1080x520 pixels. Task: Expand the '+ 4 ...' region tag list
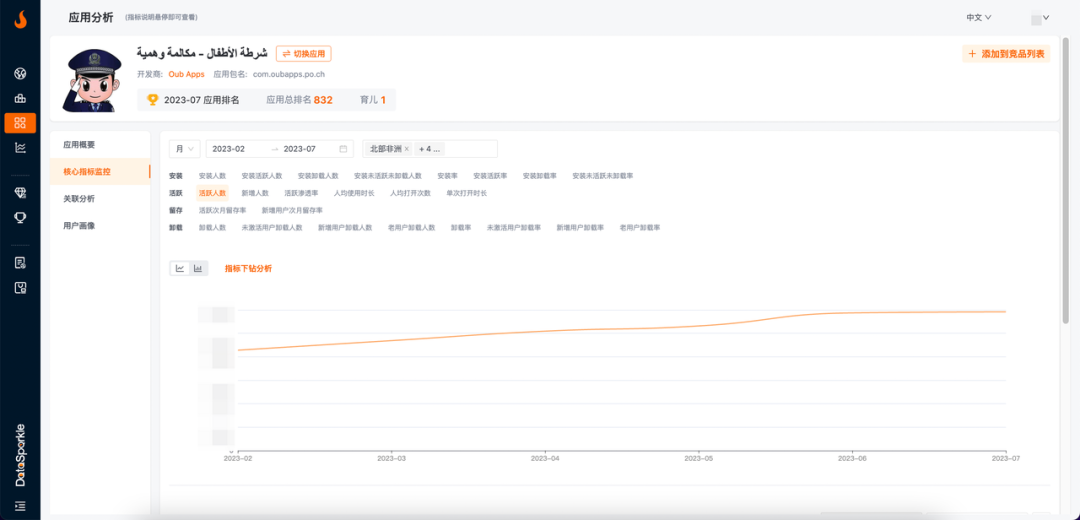click(x=429, y=149)
